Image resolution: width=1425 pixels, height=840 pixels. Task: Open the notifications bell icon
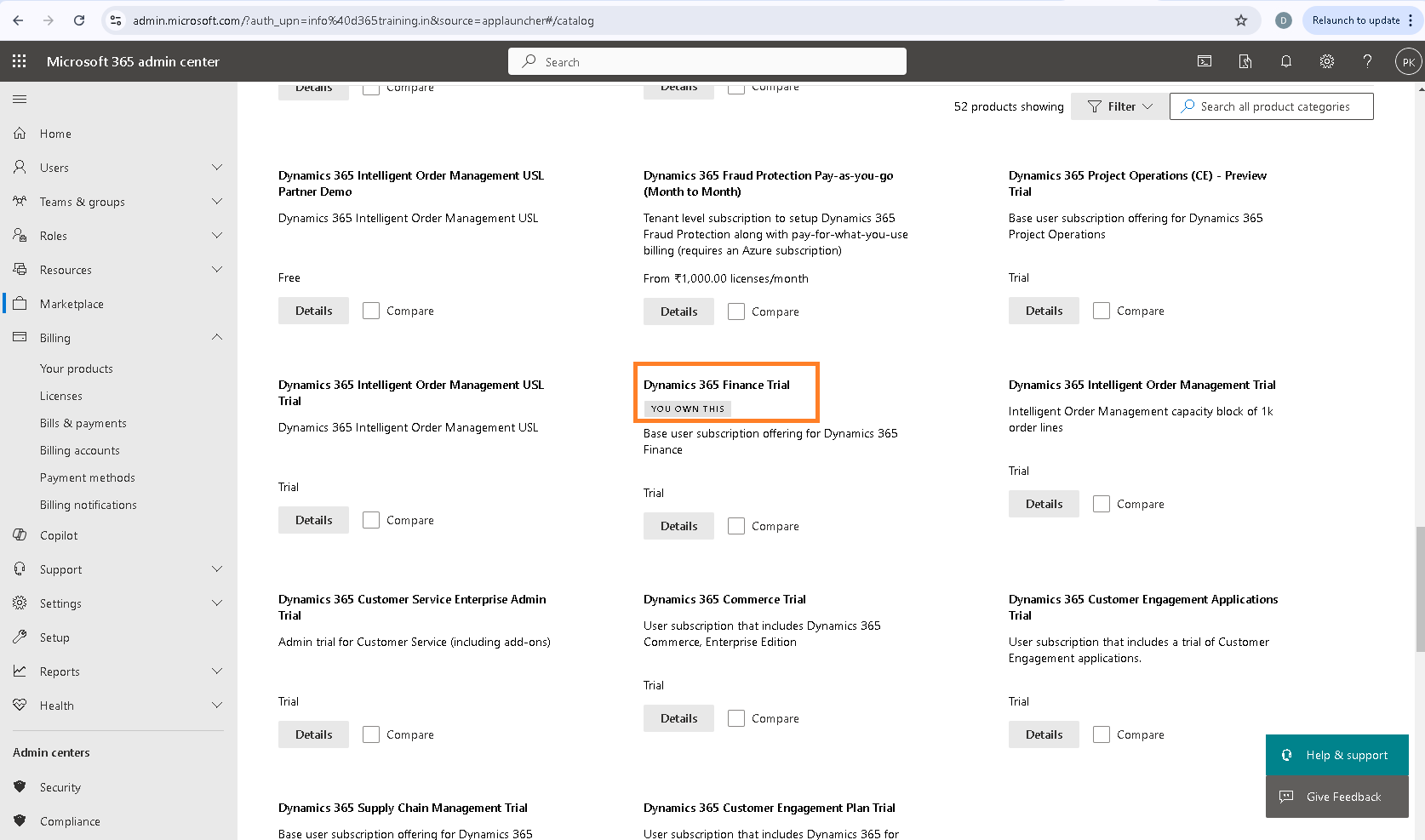(x=1286, y=61)
